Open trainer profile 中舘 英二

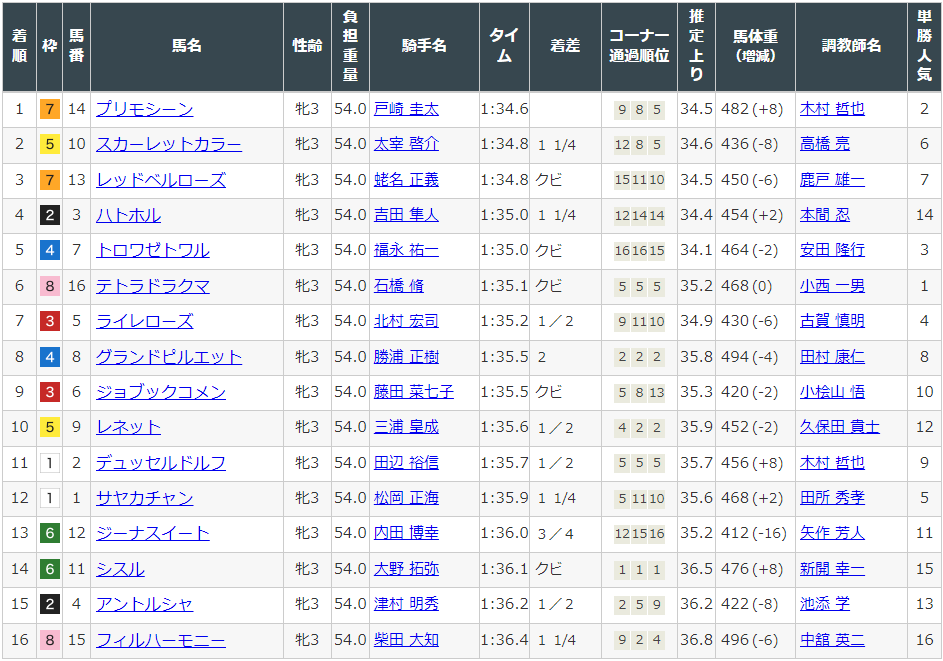(x=832, y=640)
